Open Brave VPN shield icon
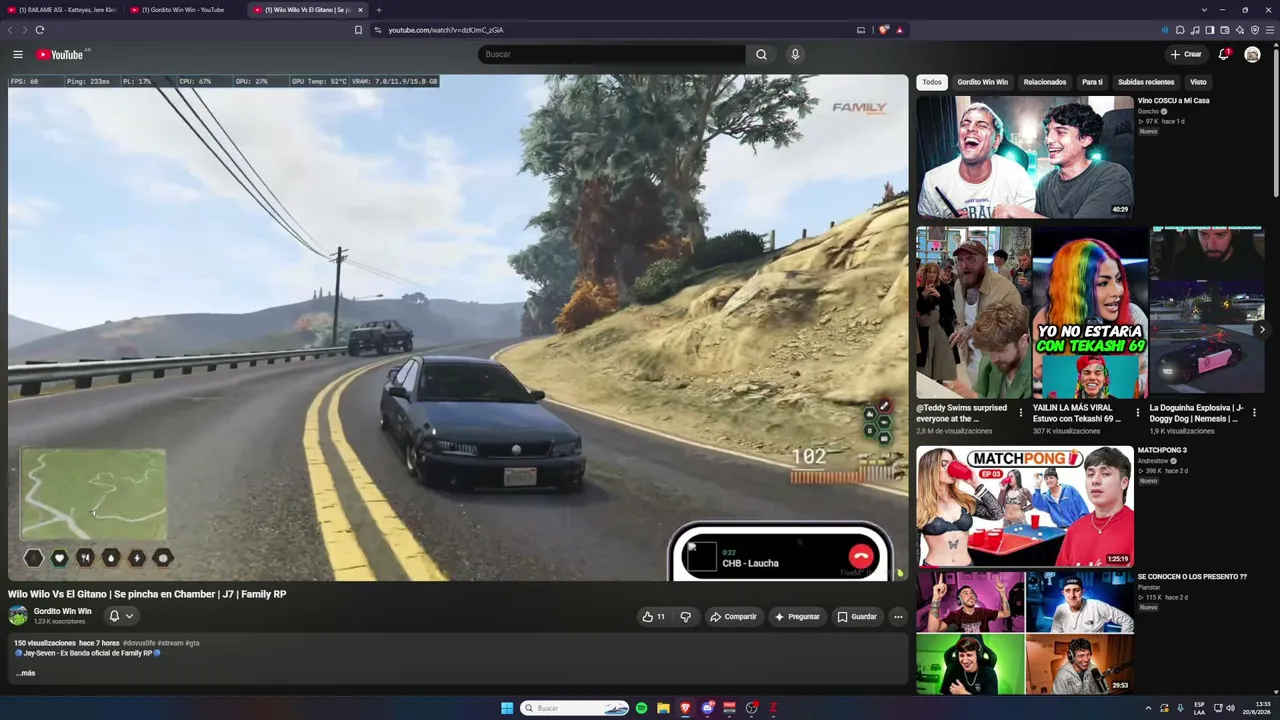The height and width of the screenshot is (720, 1280). tap(1255, 30)
